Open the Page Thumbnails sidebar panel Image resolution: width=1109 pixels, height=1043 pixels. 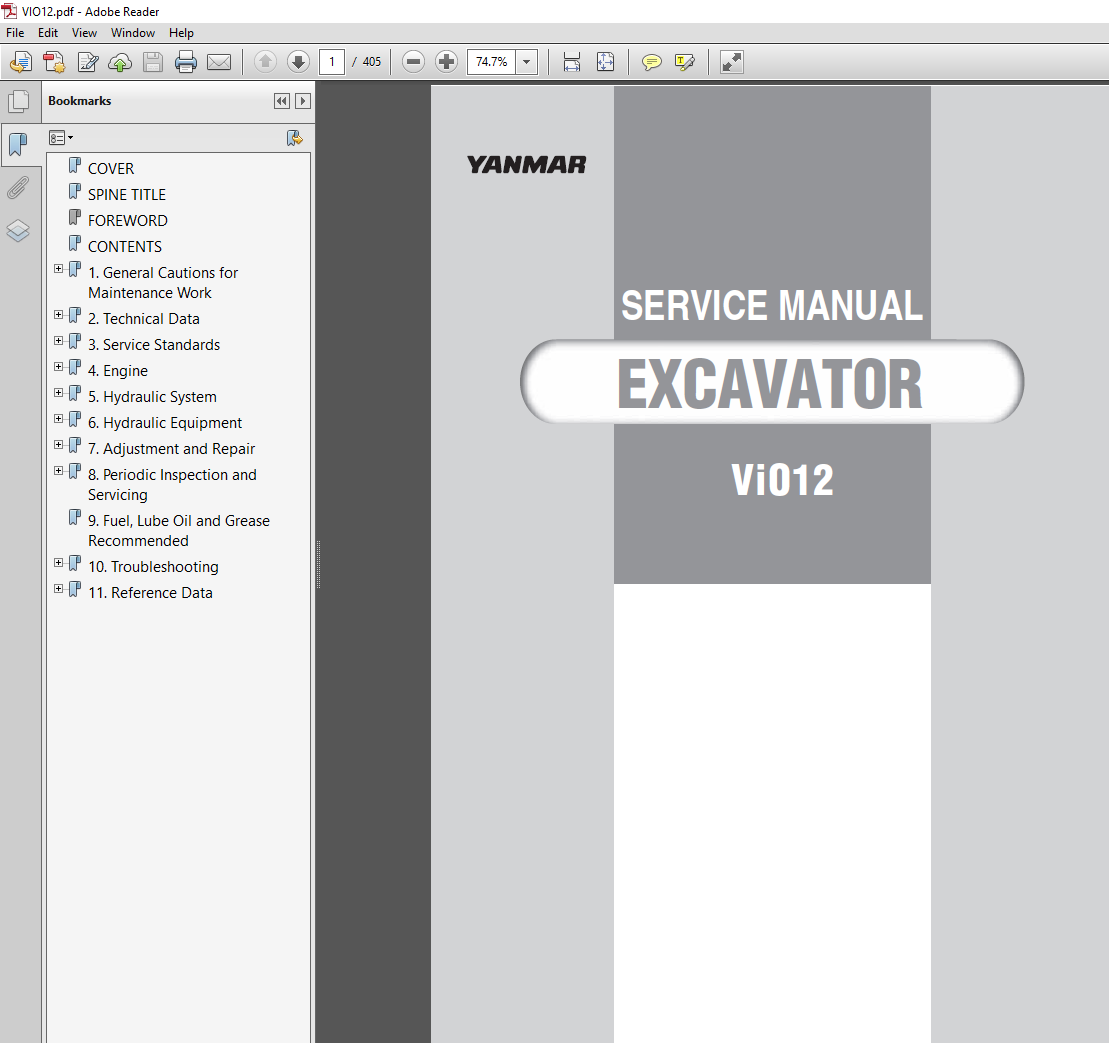coord(19,101)
